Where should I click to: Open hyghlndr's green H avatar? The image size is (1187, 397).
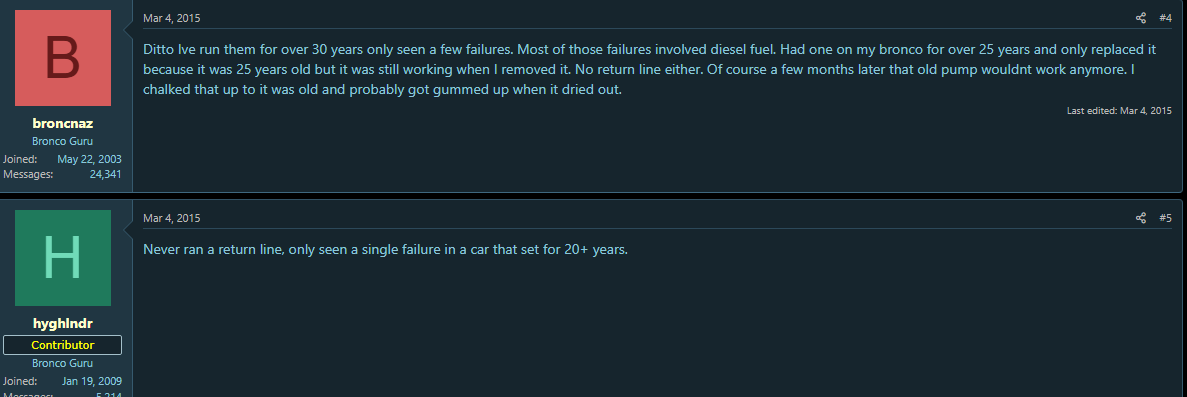[x=63, y=258]
